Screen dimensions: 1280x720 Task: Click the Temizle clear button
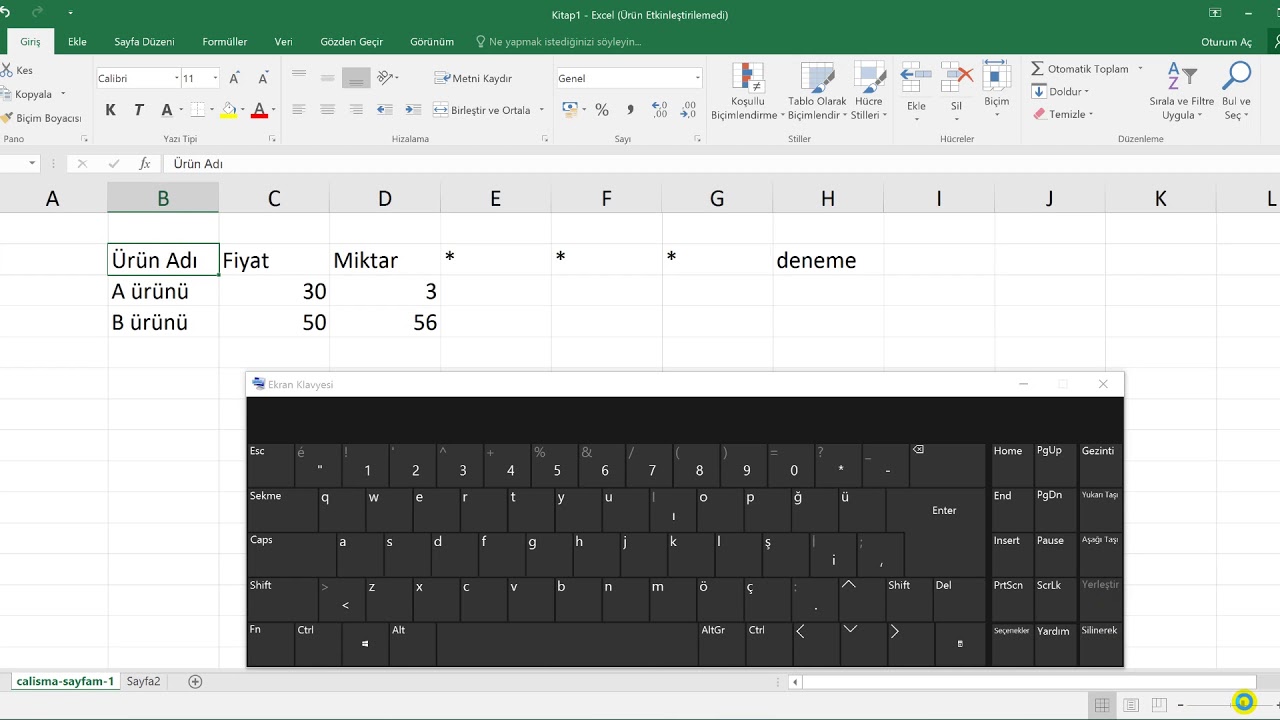pos(1063,114)
